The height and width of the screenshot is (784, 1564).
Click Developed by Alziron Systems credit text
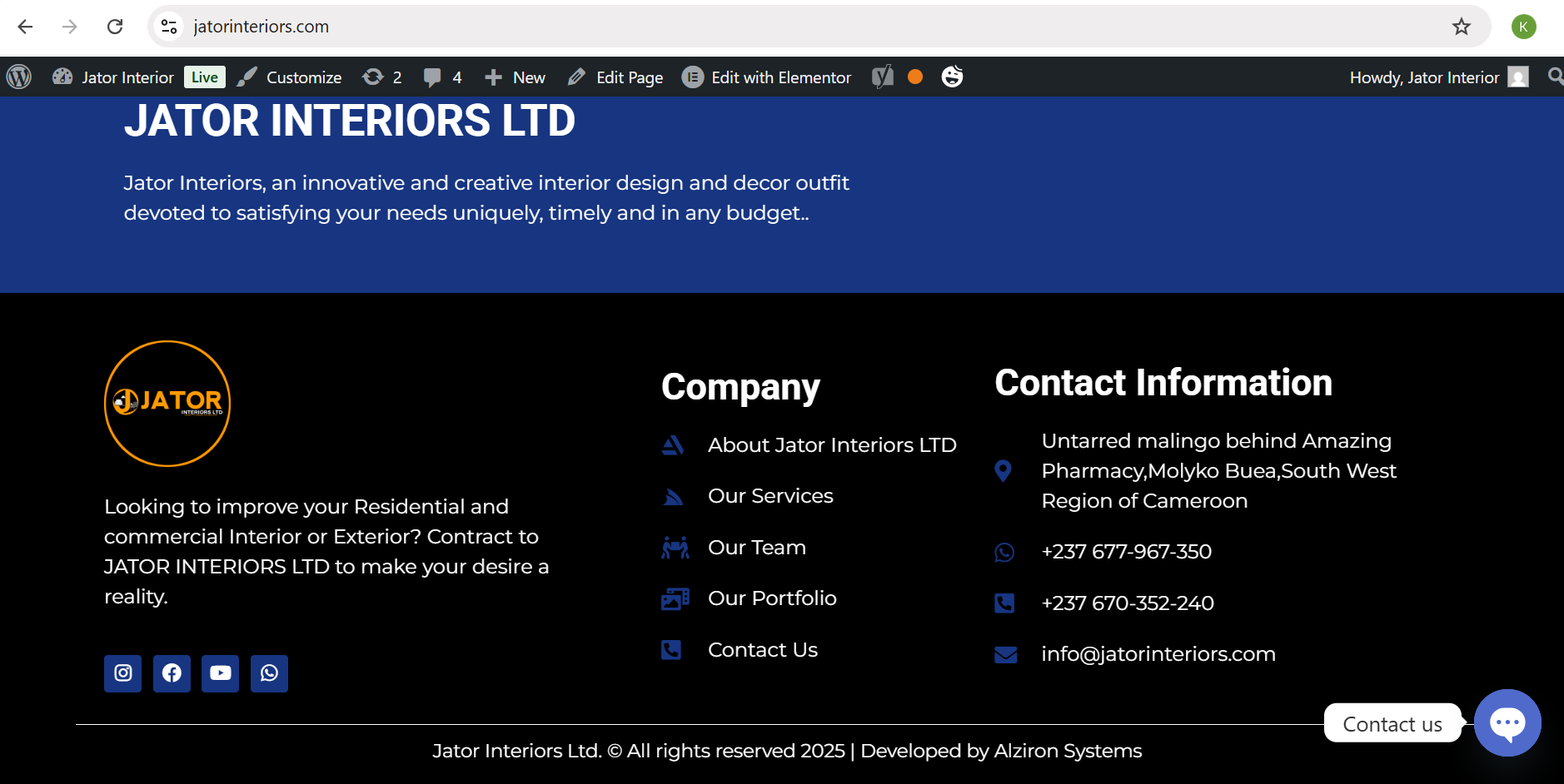(1001, 751)
